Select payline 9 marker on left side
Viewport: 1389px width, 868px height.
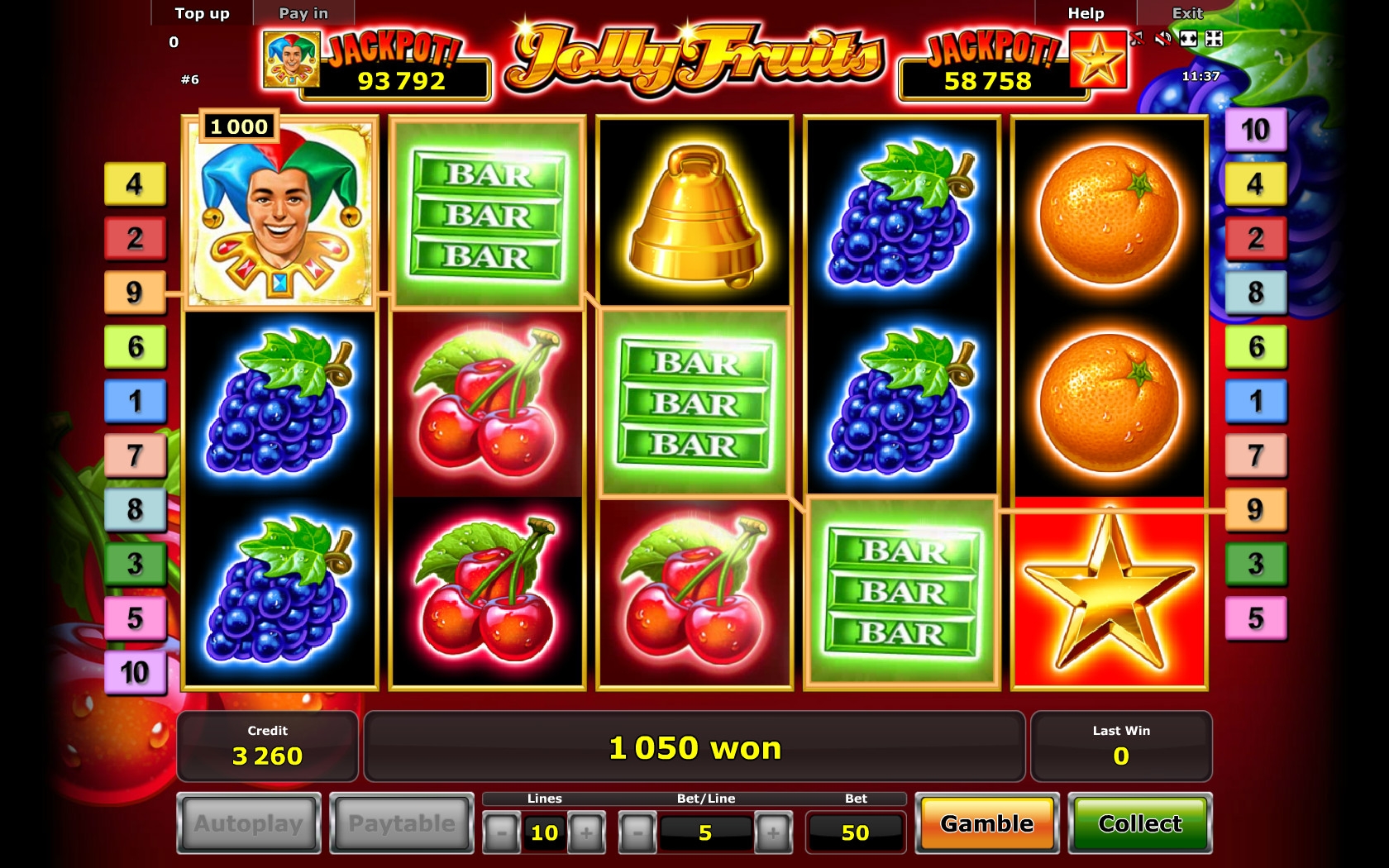pyautogui.click(x=135, y=292)
